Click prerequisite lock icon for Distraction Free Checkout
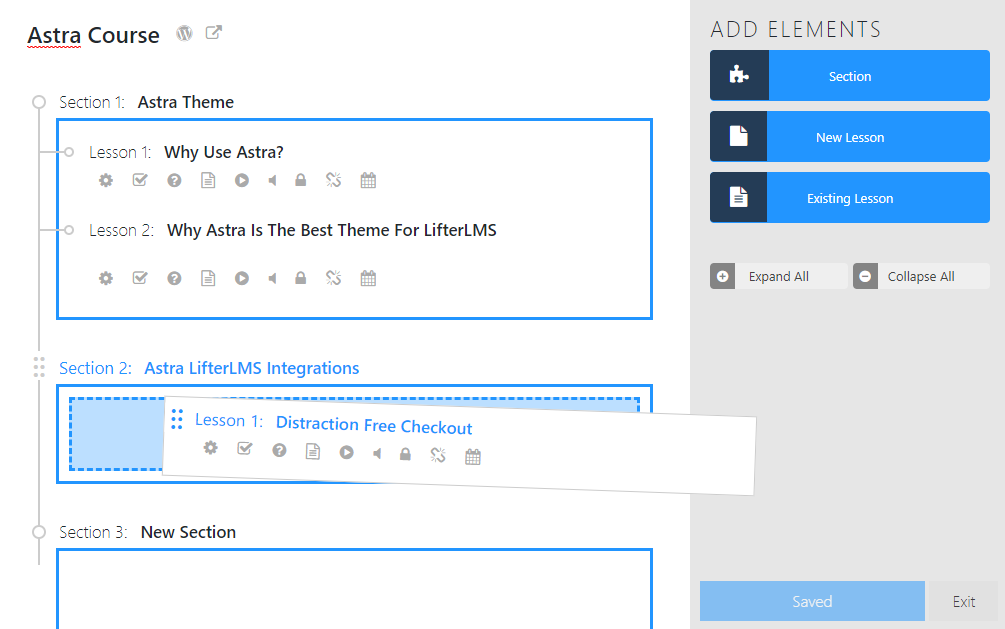Image resolution: width=1005 pixels, height=629 pixels. (x=405, y=454)
